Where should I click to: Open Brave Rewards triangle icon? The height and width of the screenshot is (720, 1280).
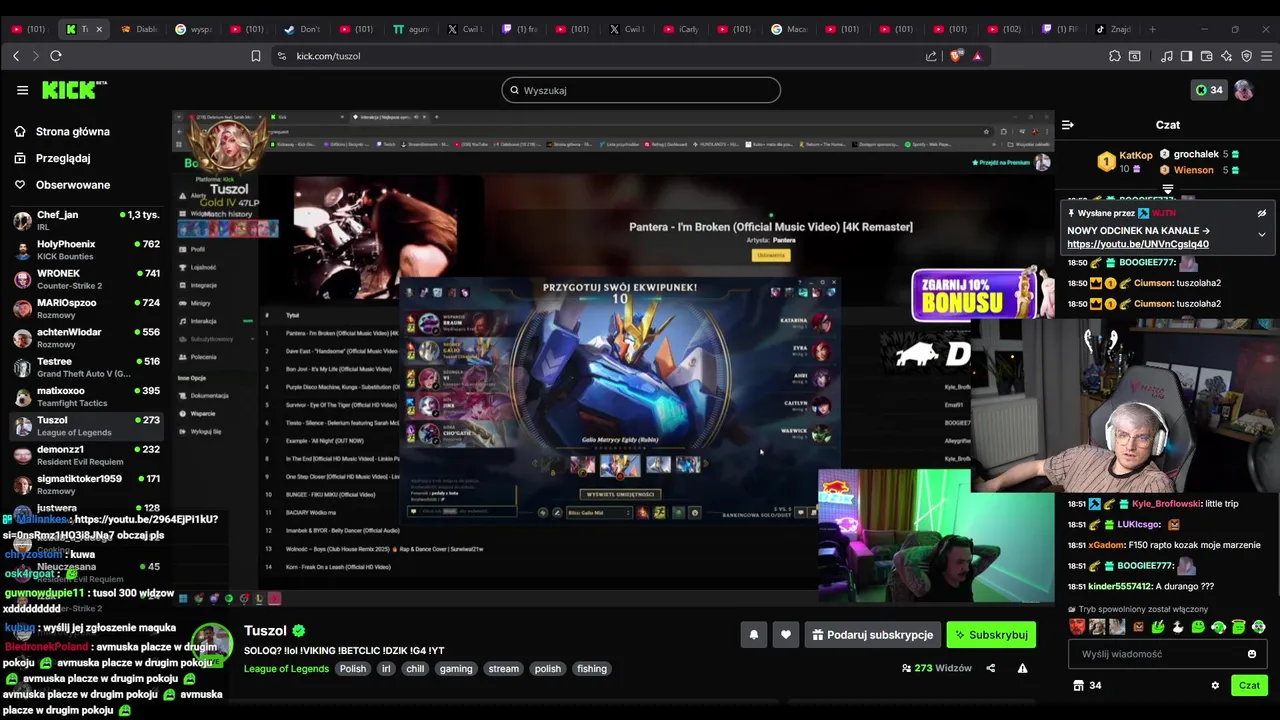(977, 56)
